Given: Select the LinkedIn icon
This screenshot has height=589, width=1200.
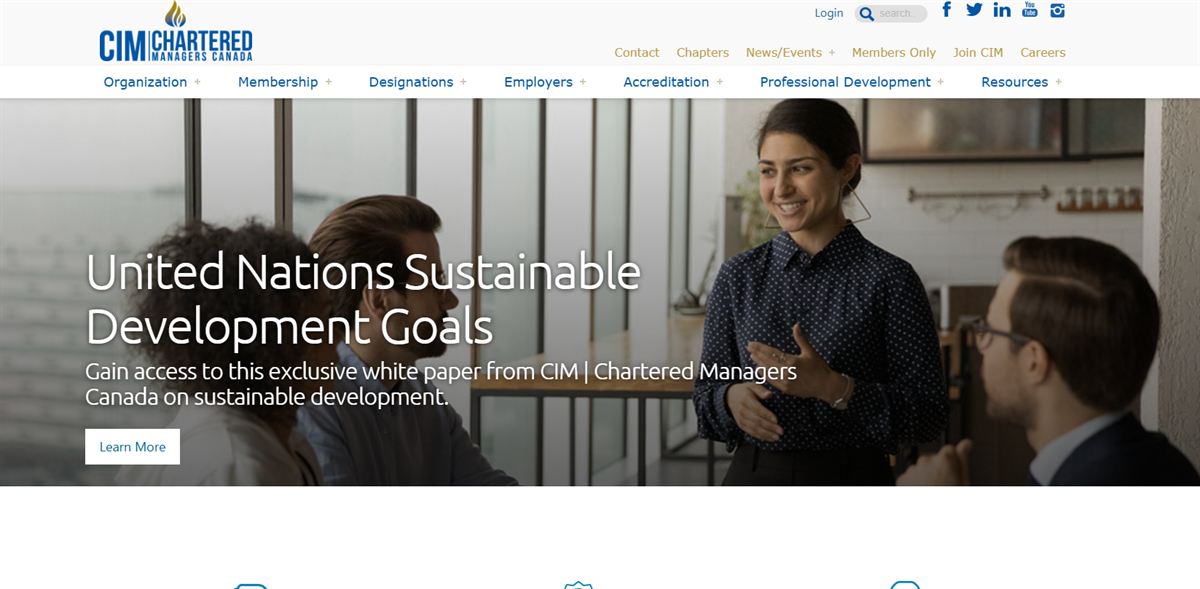Looking at the screenshot, I should (1002, 9).
